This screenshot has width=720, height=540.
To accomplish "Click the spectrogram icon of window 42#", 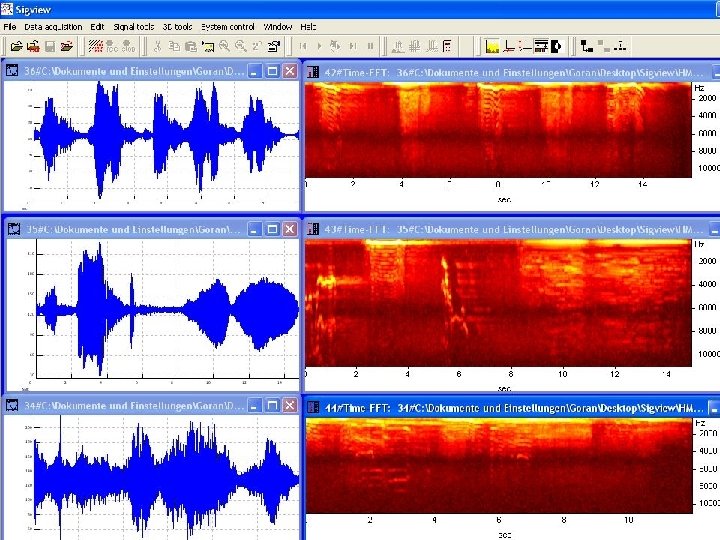I will point(313,72).
